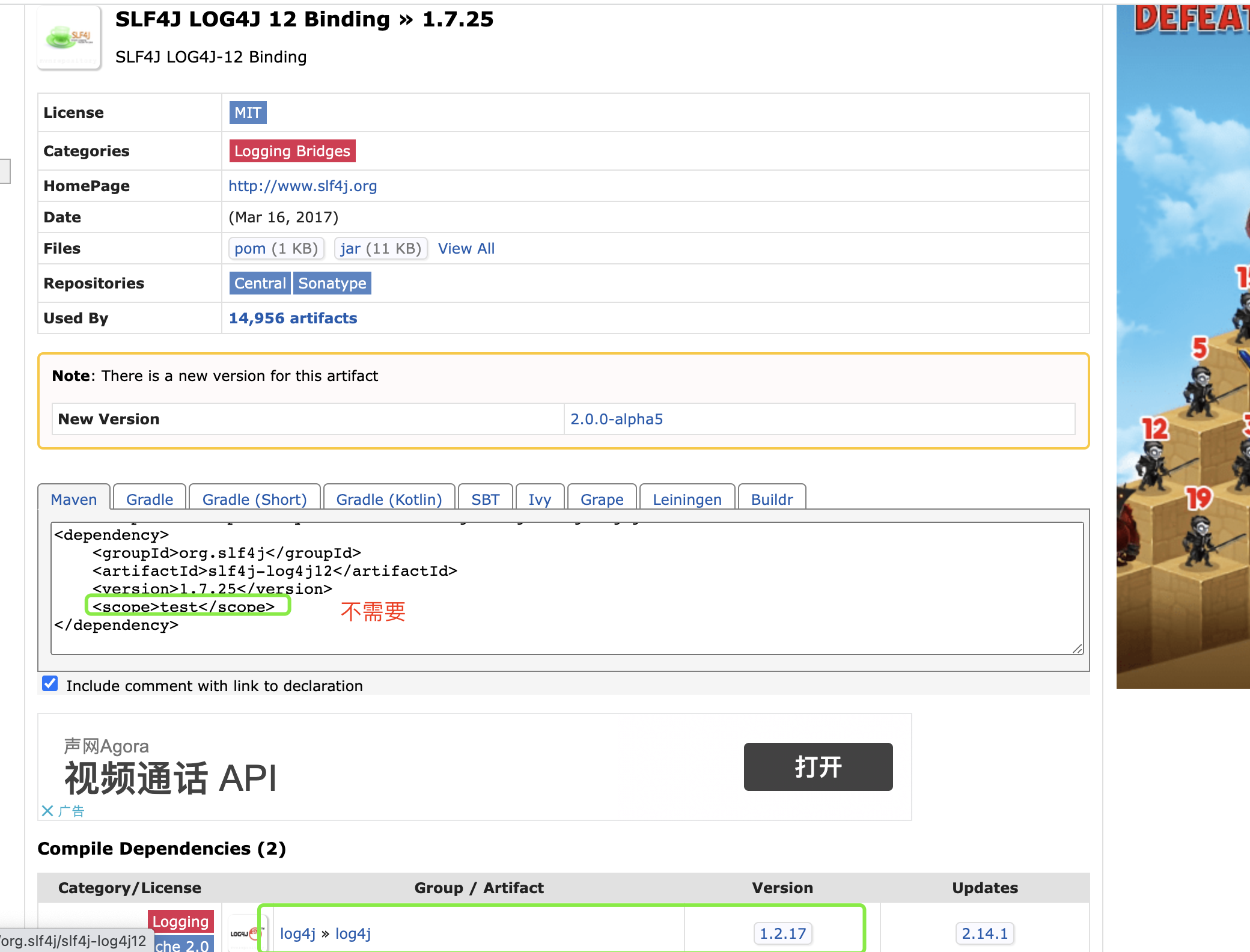The height and width of the screenshot is (952, 1250).
Task: Open the Gradle (Short) tab
Action: [255, 499]
